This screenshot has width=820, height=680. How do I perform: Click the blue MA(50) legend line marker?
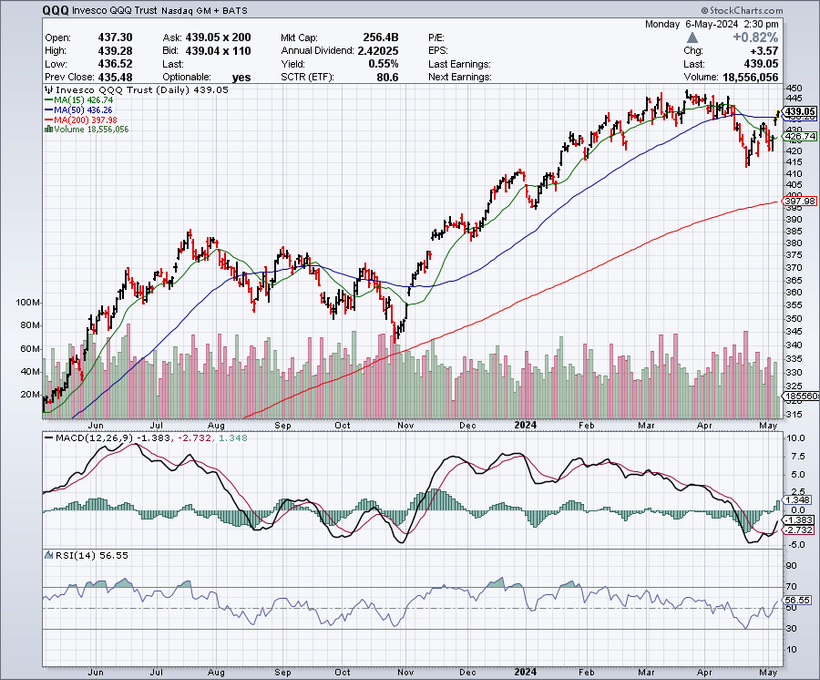[49, 110]
